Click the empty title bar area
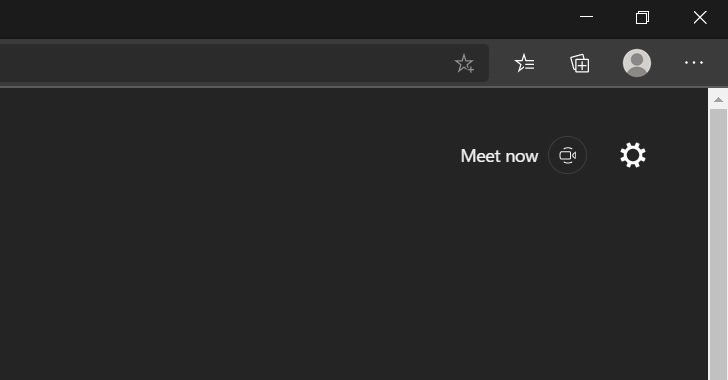Image resolution: width=728 pixels, height=380 pixels. (279, 19)
